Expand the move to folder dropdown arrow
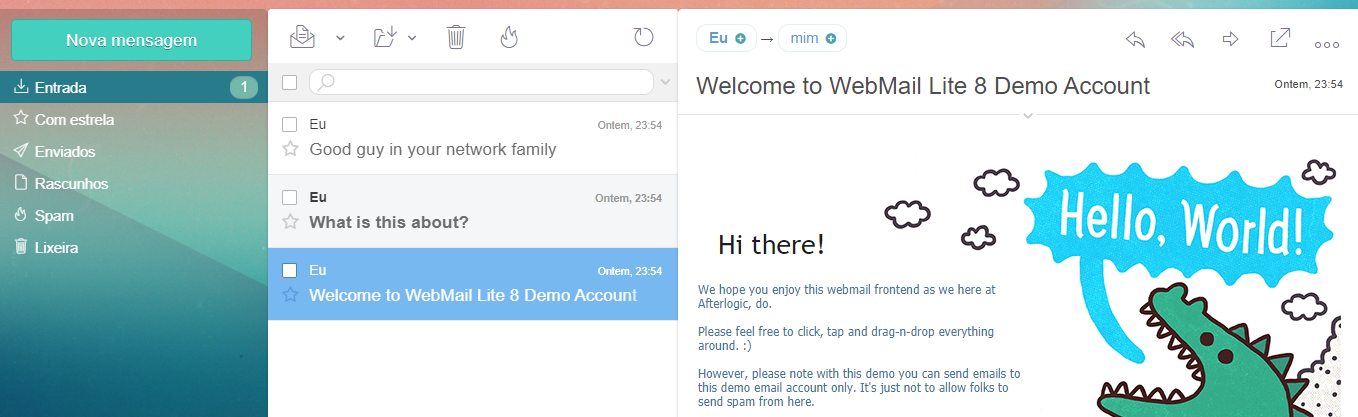Viewport: 1358px width, 417px height. click(x=412, y=38)
